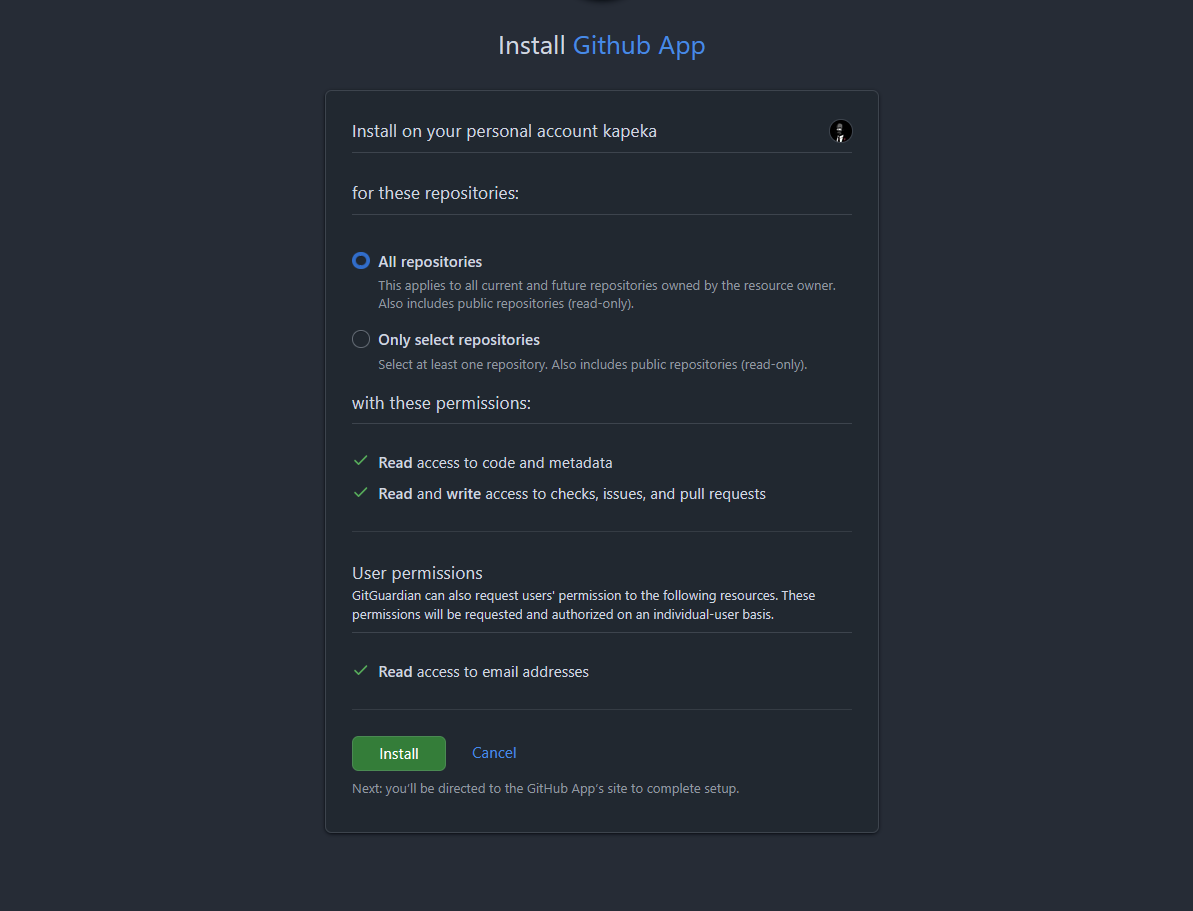
Task: Click checkmark icon beside checks, issues, pull requests
Action: (x=361, y=493)
